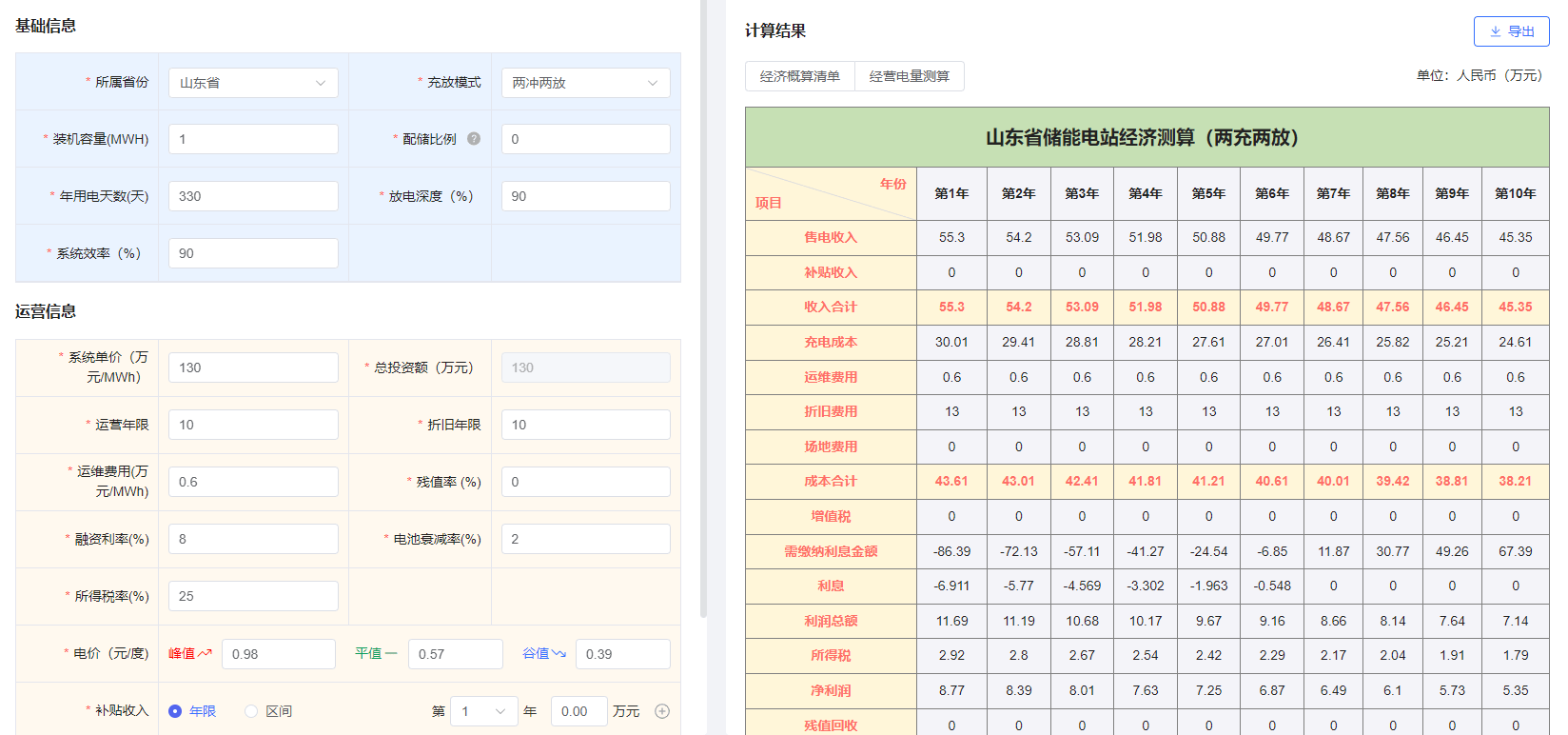
Task: Switch to the 经营电量测算 tab
Action: click(x=910, y=76)
